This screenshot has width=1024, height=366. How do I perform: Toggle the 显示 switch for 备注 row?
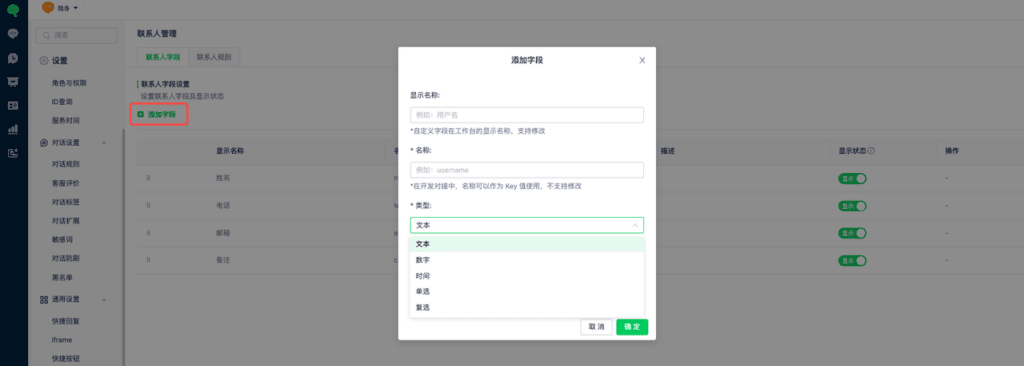coord(852,261)
